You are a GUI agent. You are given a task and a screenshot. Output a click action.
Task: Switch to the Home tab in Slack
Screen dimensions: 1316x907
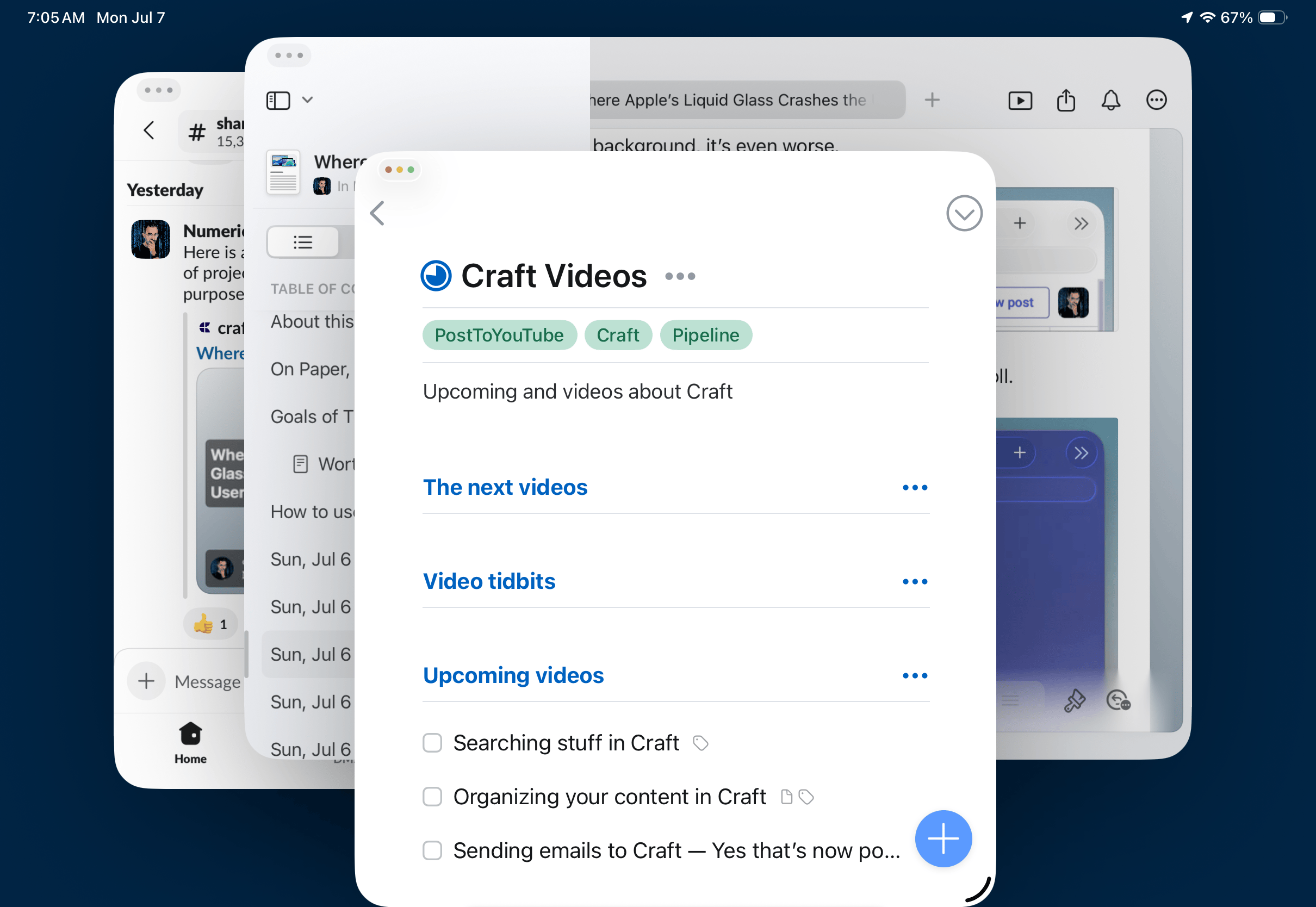click(x=190, y=743)
